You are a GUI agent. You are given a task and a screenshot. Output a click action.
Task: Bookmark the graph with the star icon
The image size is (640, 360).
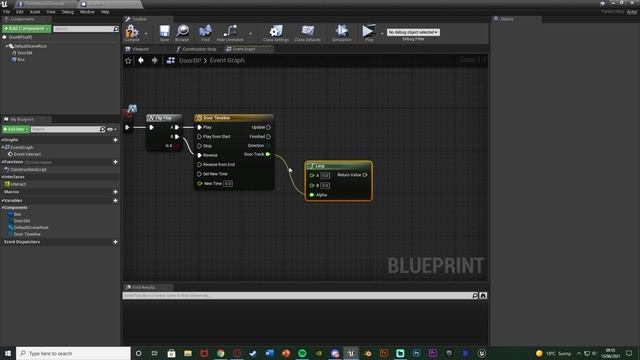point(128,60)
